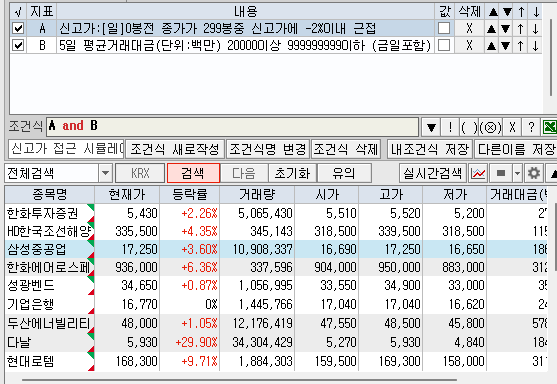Viewport: 557px width, 384px height.
Task: Select the 기업은행 stock name
Action: [x=31, y=304]
